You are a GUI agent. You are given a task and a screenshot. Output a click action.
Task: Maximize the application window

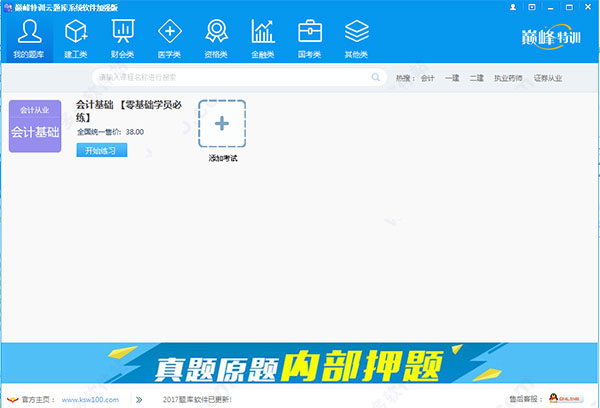[569, 7]
